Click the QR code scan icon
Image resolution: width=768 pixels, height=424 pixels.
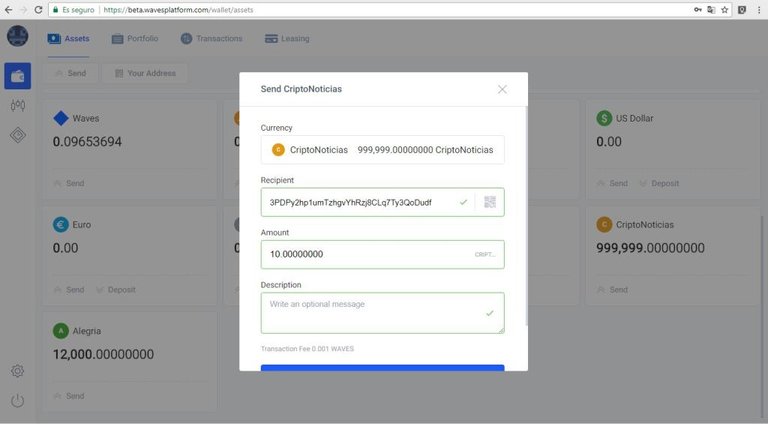pos(490,202)
